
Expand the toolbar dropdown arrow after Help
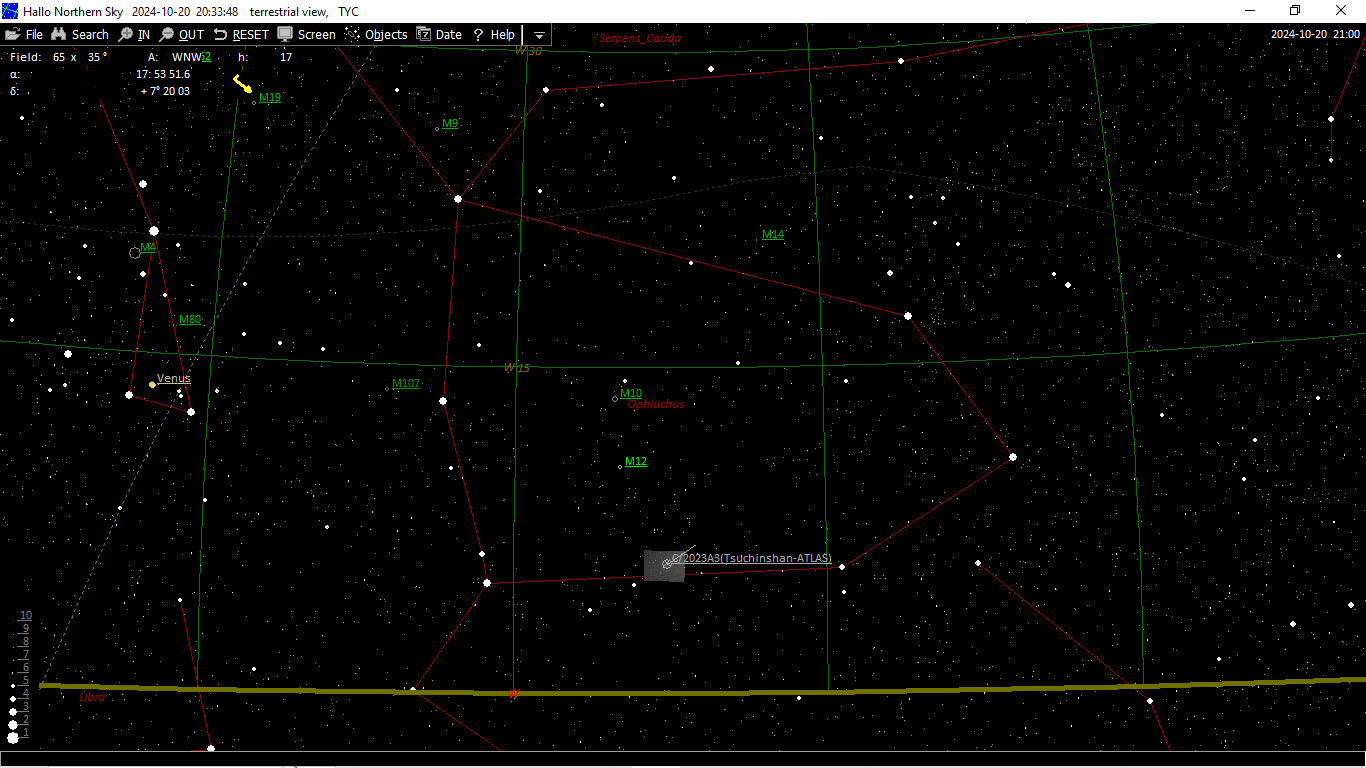pyautogui.click(x=539, y=35)
